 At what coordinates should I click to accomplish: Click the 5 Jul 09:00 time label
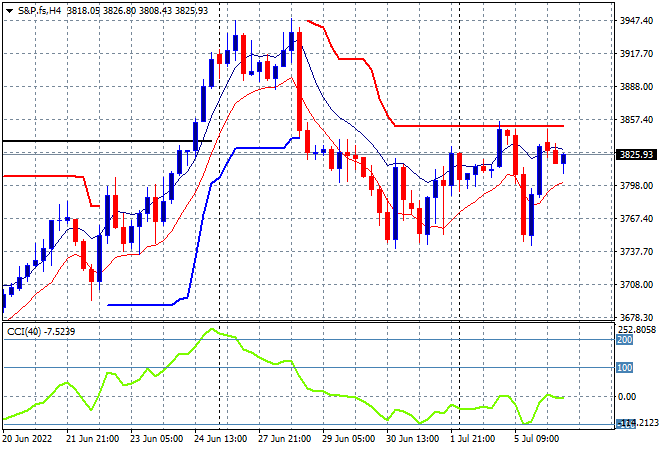(536, 439)
